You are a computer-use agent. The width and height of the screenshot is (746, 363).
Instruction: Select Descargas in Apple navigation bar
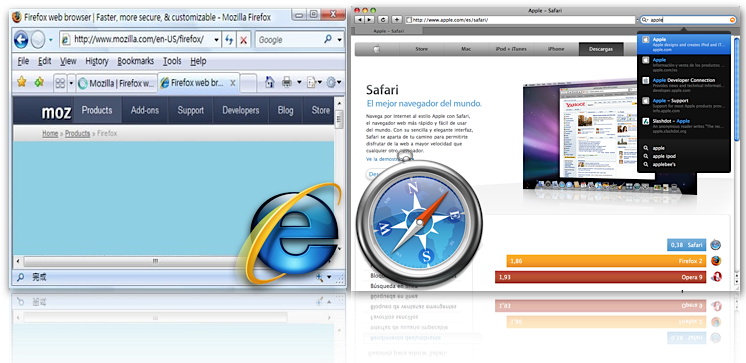coord(601,49)
